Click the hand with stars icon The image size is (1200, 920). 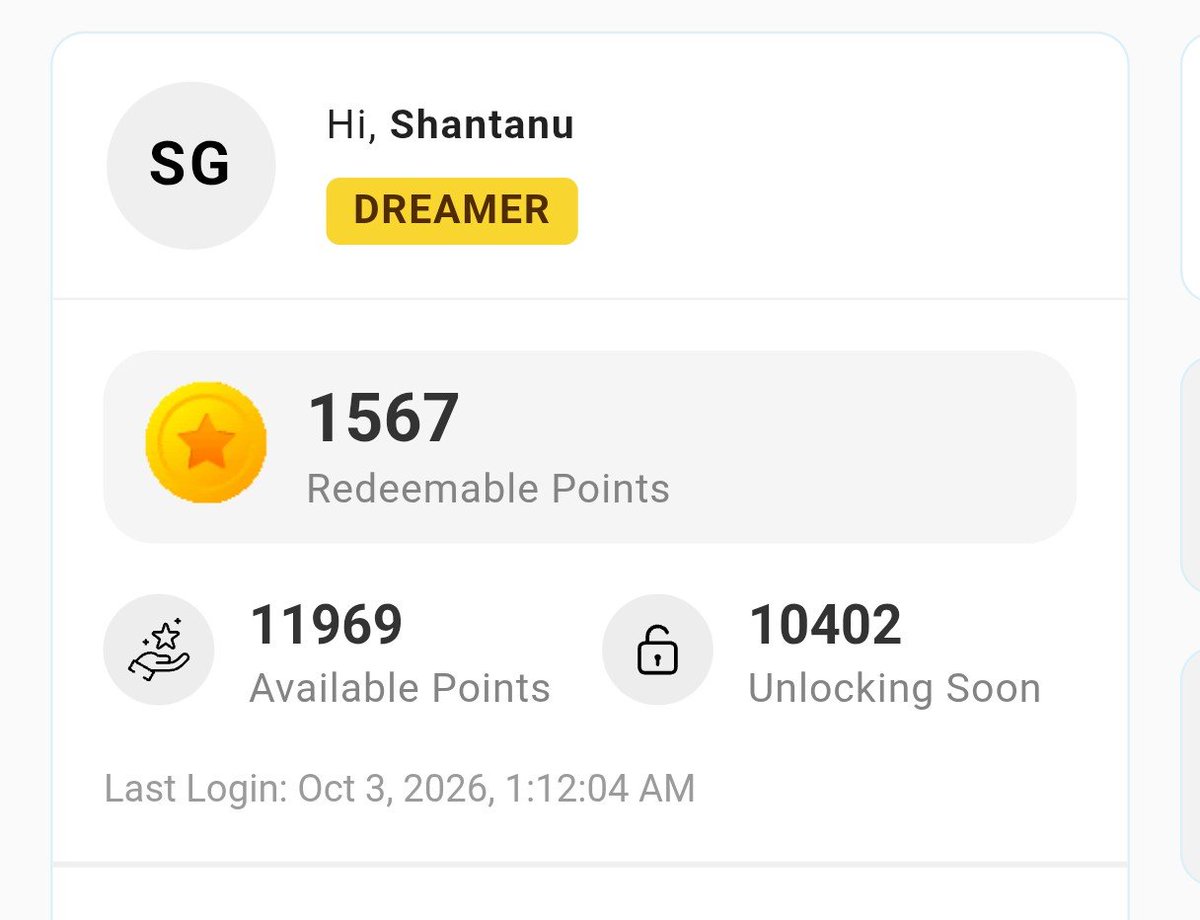pos(159,650)
